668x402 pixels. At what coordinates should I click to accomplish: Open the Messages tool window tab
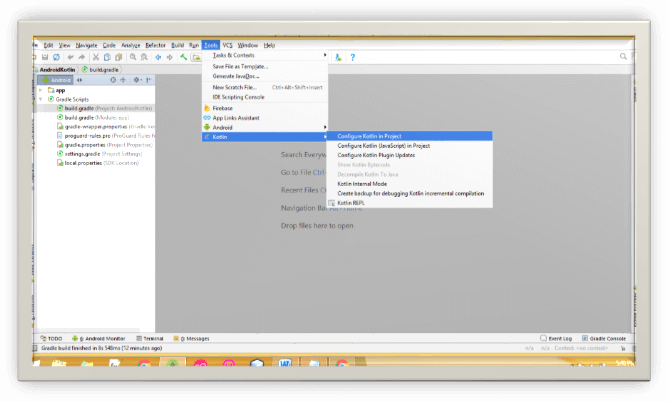pos(191,339)
